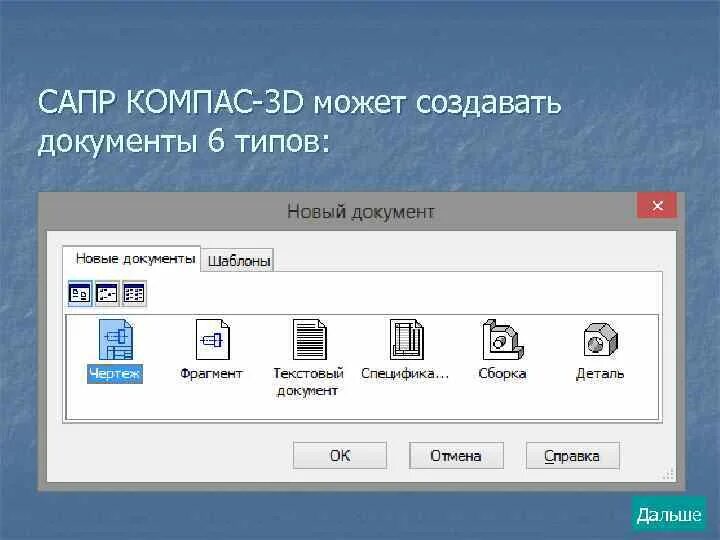Click the Текстовый документ label text
Screen dimensions: 720x540
(x=308, y=382)
